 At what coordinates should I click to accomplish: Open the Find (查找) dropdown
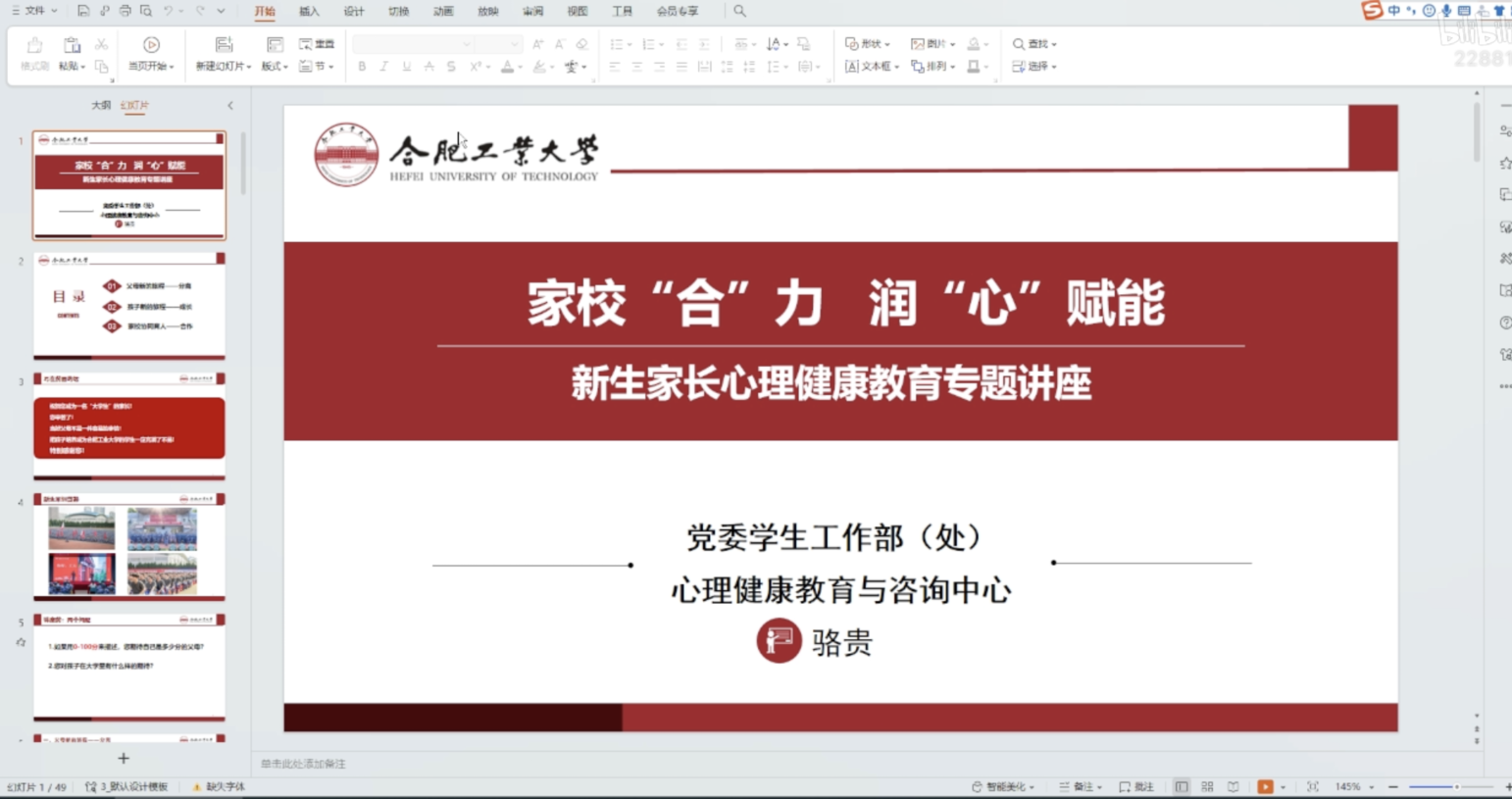coord(1034,44)
